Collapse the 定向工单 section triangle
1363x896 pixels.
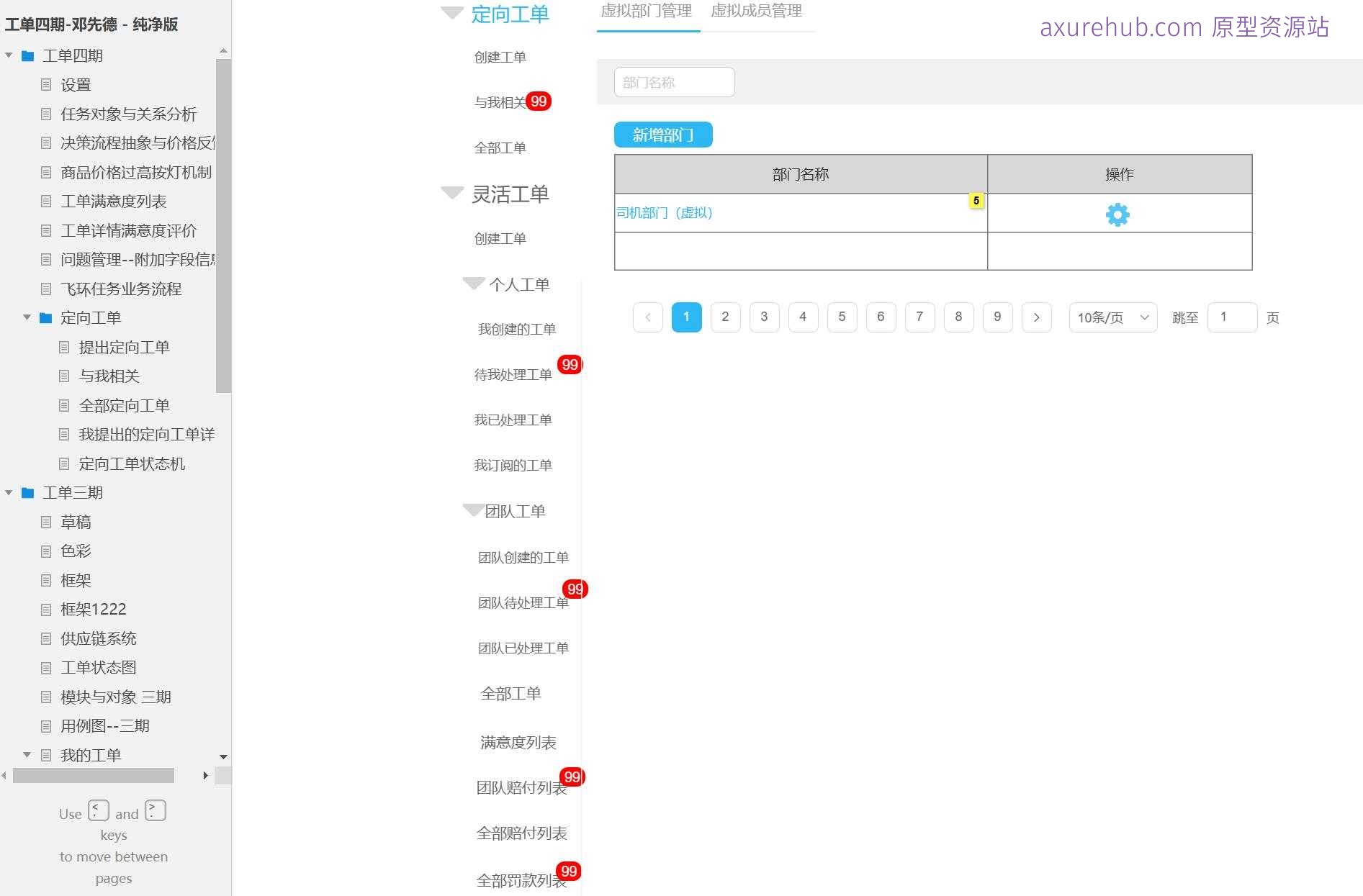click(x=451, y=12)
